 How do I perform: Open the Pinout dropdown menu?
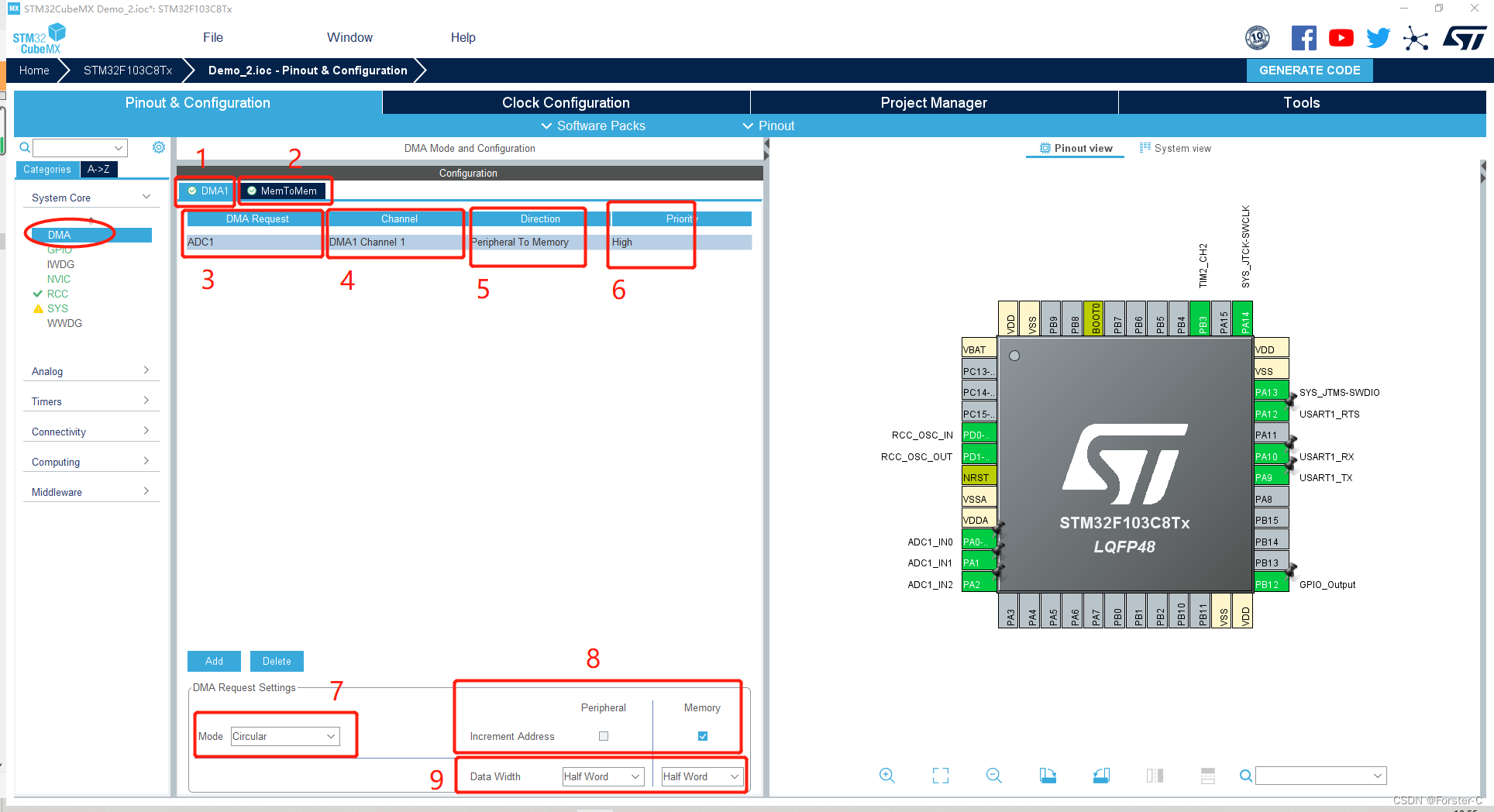(769, 126)
